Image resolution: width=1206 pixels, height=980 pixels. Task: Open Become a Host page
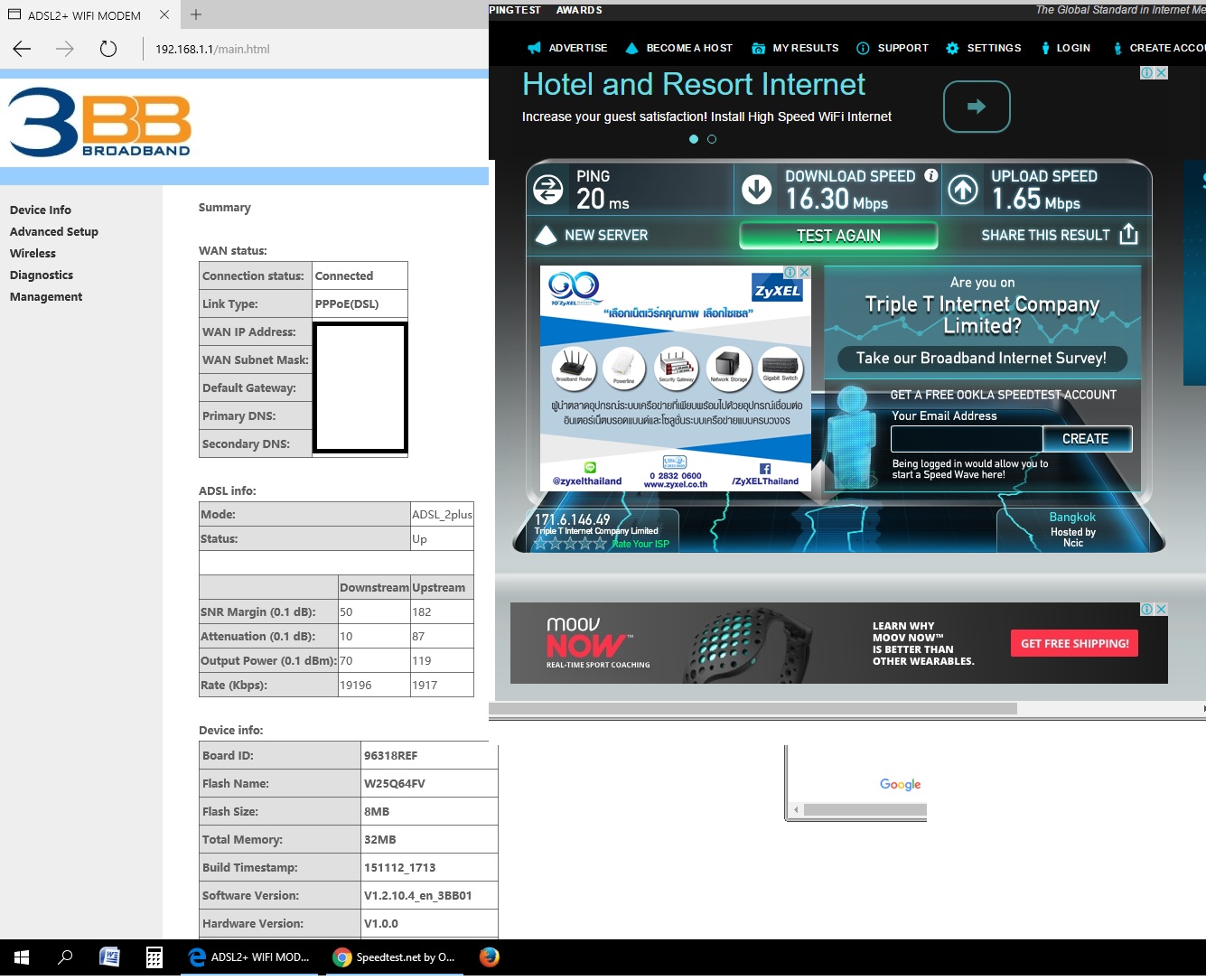[679, 48]
